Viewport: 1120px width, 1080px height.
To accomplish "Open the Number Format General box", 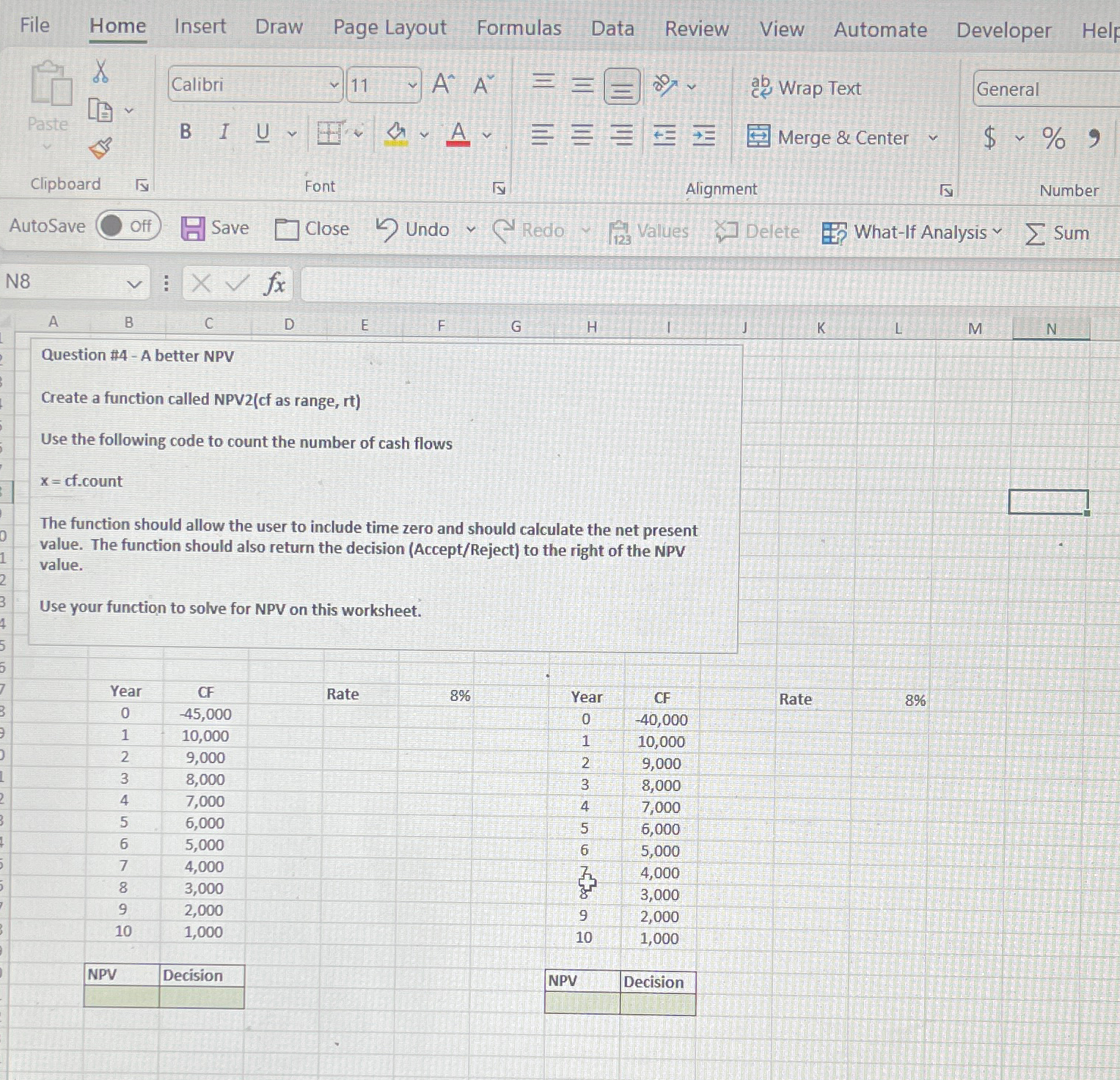I will tap(1047, 89).
